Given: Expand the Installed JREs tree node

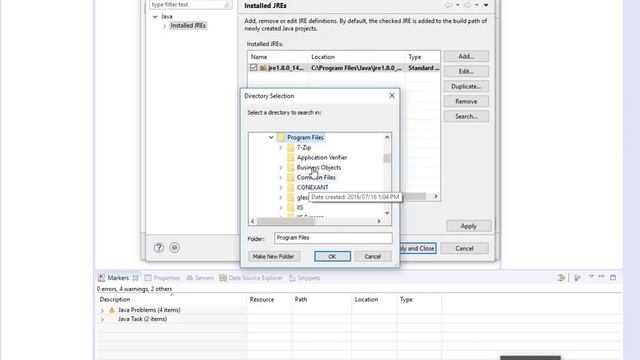Looking at the screenshot, I should [165, 26].
